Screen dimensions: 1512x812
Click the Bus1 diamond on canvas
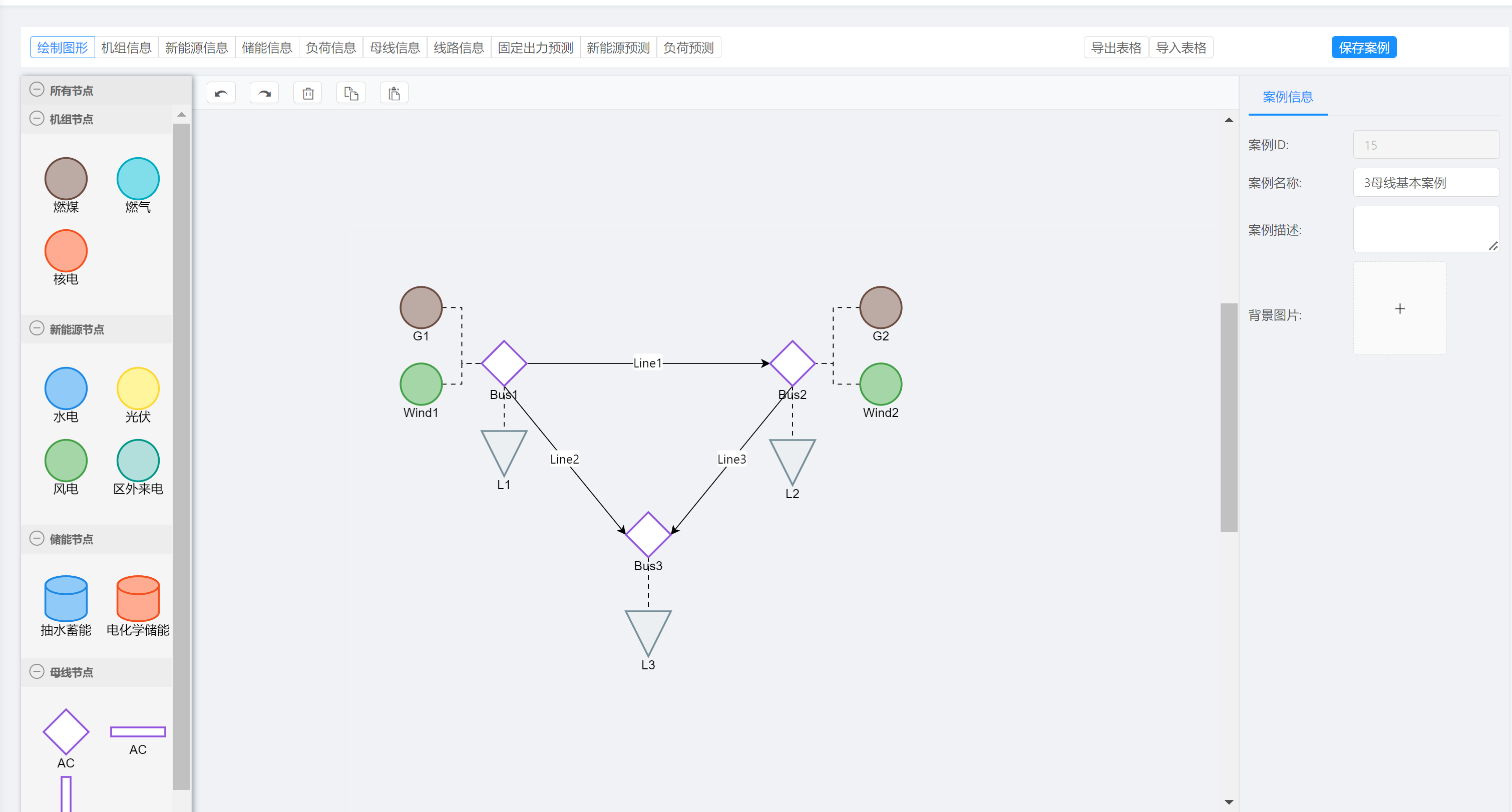click(504, 363)
